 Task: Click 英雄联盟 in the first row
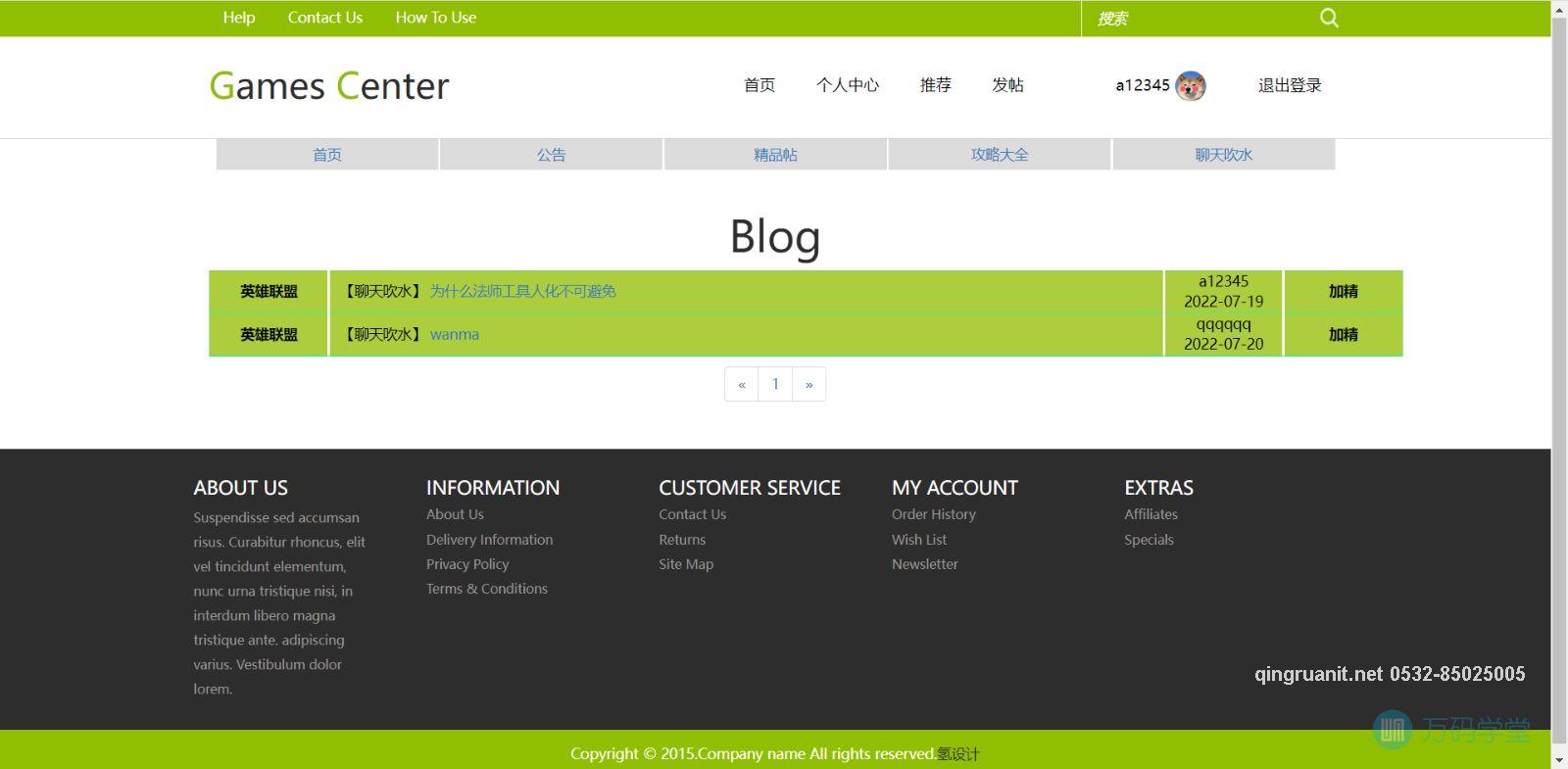coord(269,291)
